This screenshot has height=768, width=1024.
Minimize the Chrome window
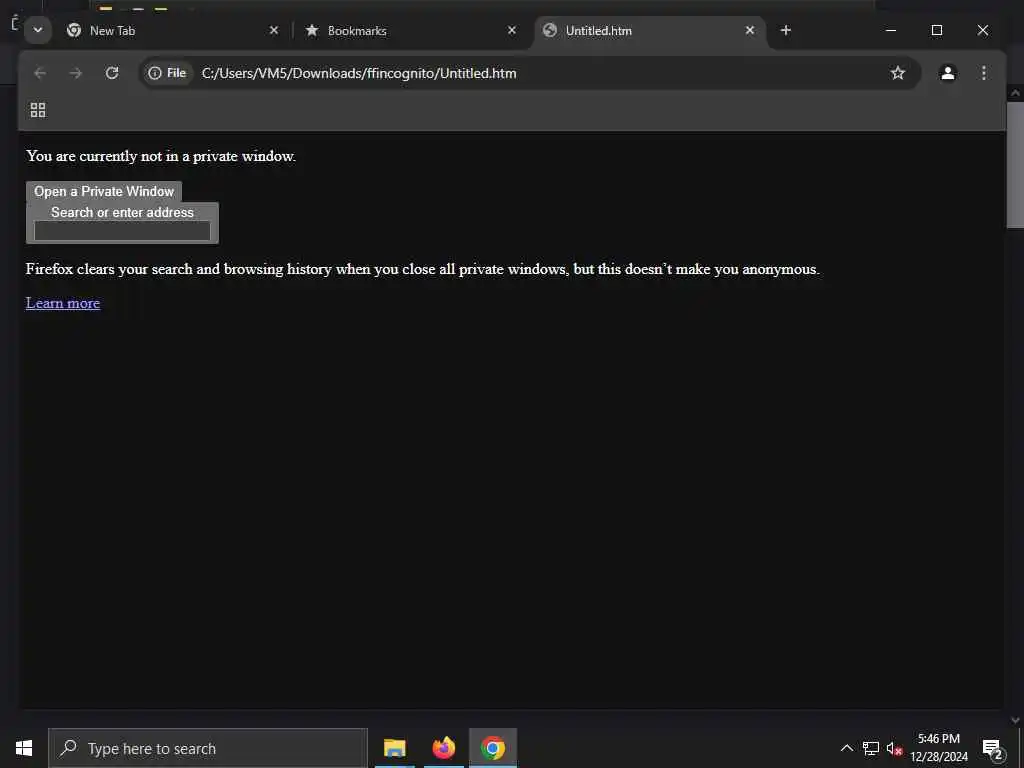891,30
